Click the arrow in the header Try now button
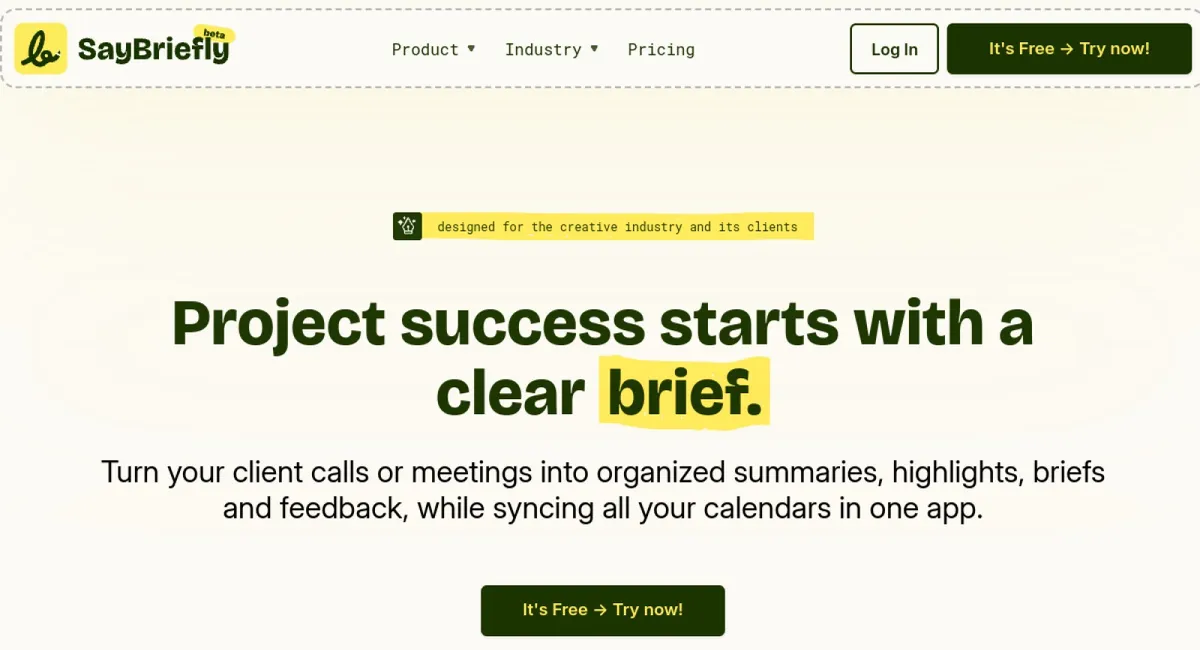The width and height of the screenshot is (1200, 650). point(1067,49)
